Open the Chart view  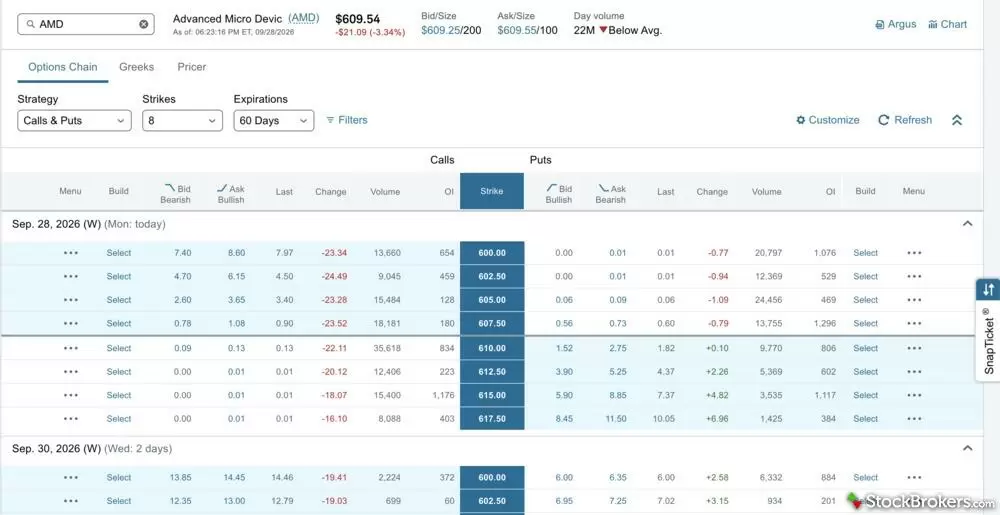[948, 24]
